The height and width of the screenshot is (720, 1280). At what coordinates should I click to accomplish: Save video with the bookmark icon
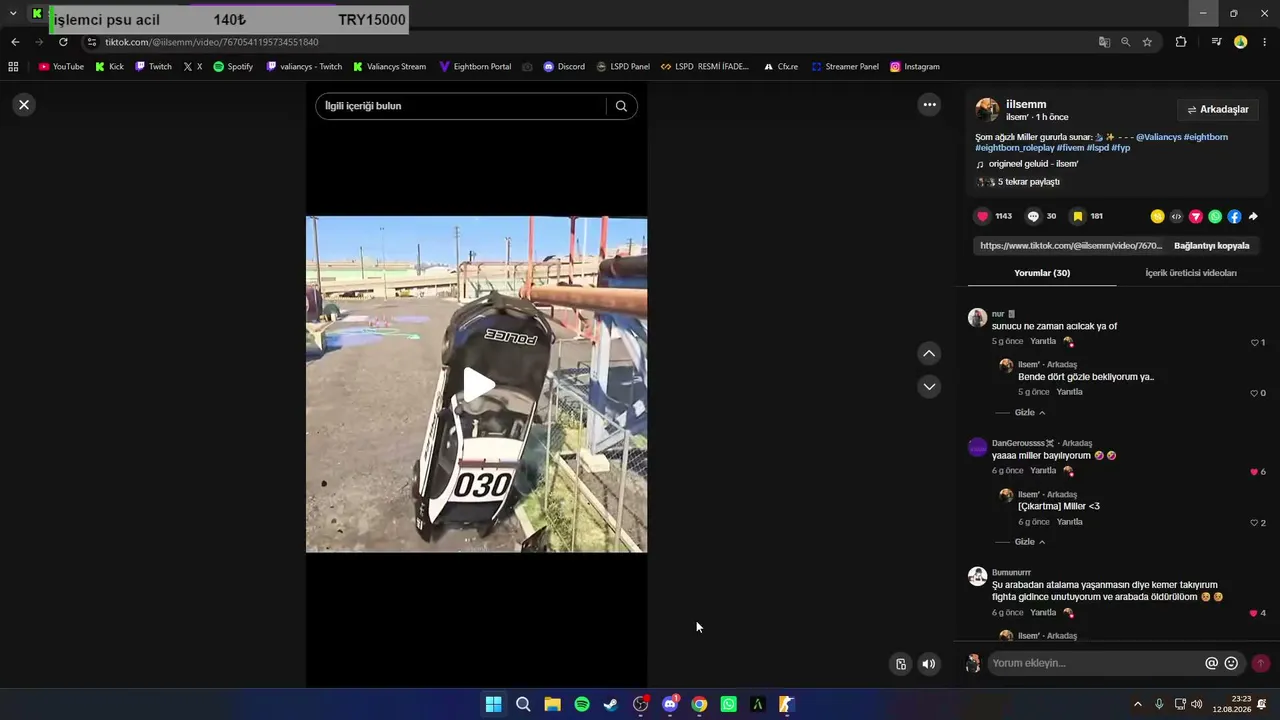pyautogui.click(x=1077, y=216)
